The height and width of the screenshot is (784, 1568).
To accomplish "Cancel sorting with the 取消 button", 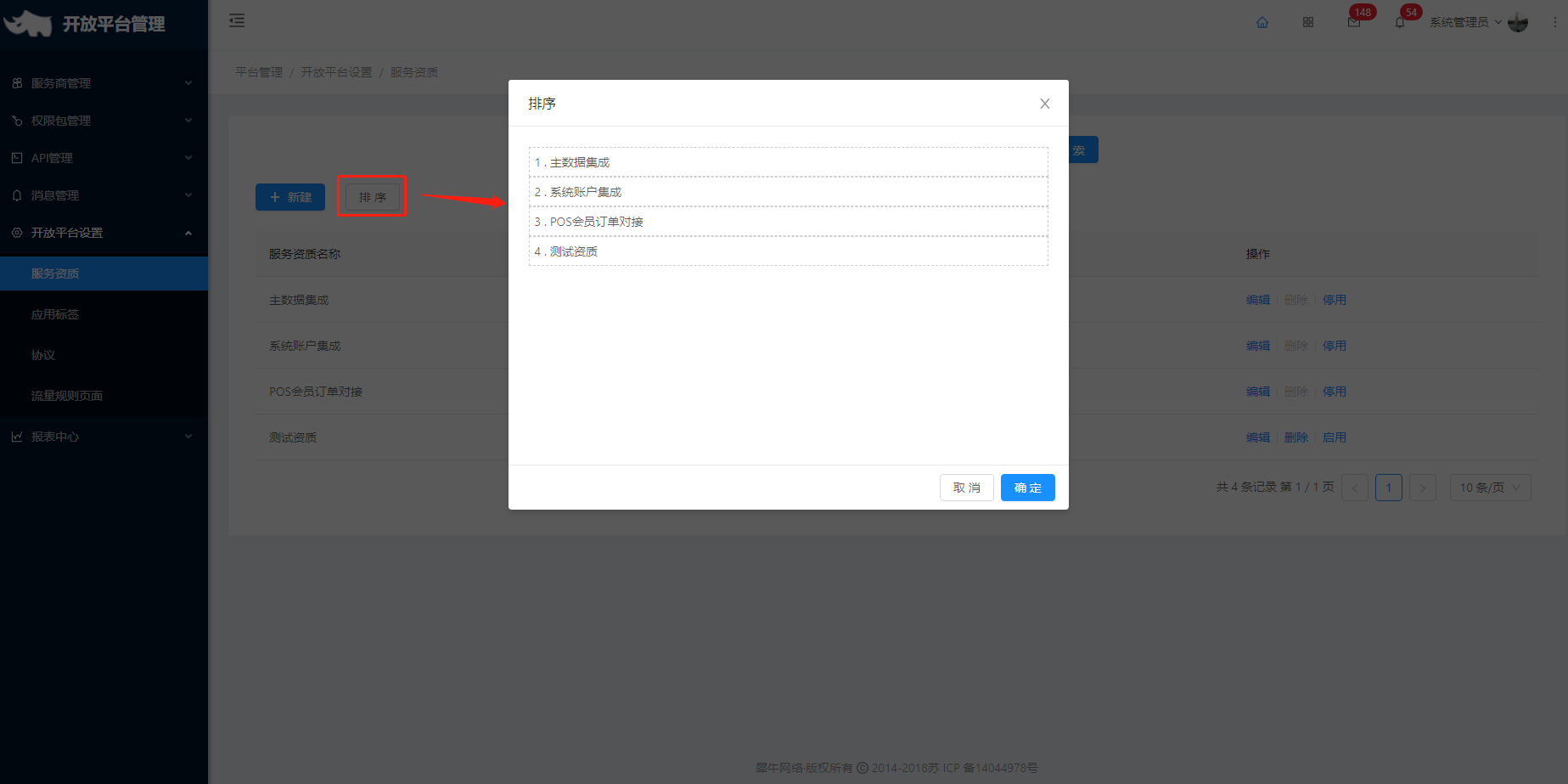I will [966, 488].
